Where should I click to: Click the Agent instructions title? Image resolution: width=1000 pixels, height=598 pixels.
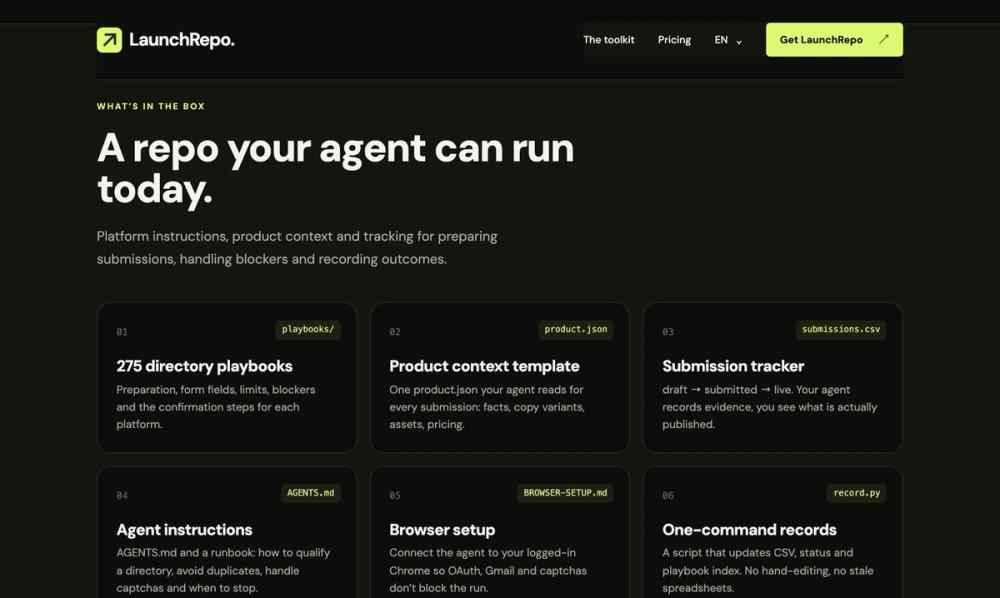click(184, 530)
